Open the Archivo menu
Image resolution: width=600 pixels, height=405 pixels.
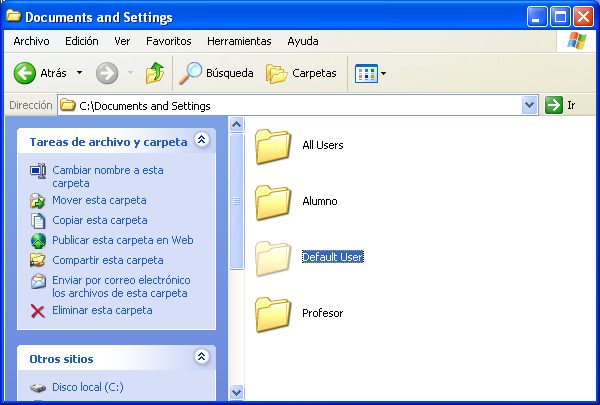(31, 41)
